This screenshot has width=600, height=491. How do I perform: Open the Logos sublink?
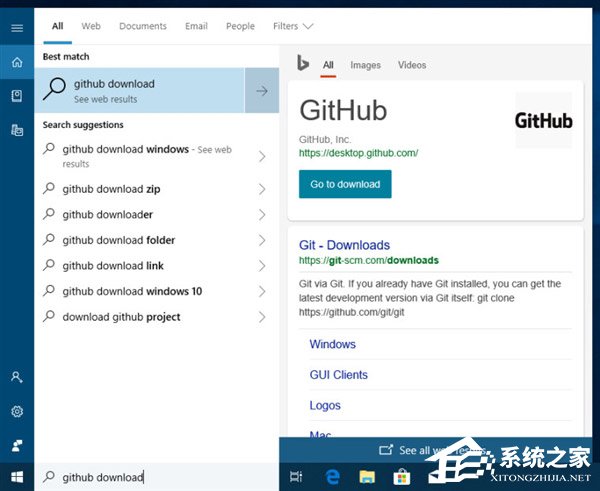pyautogui.click(x=325, y=405)
